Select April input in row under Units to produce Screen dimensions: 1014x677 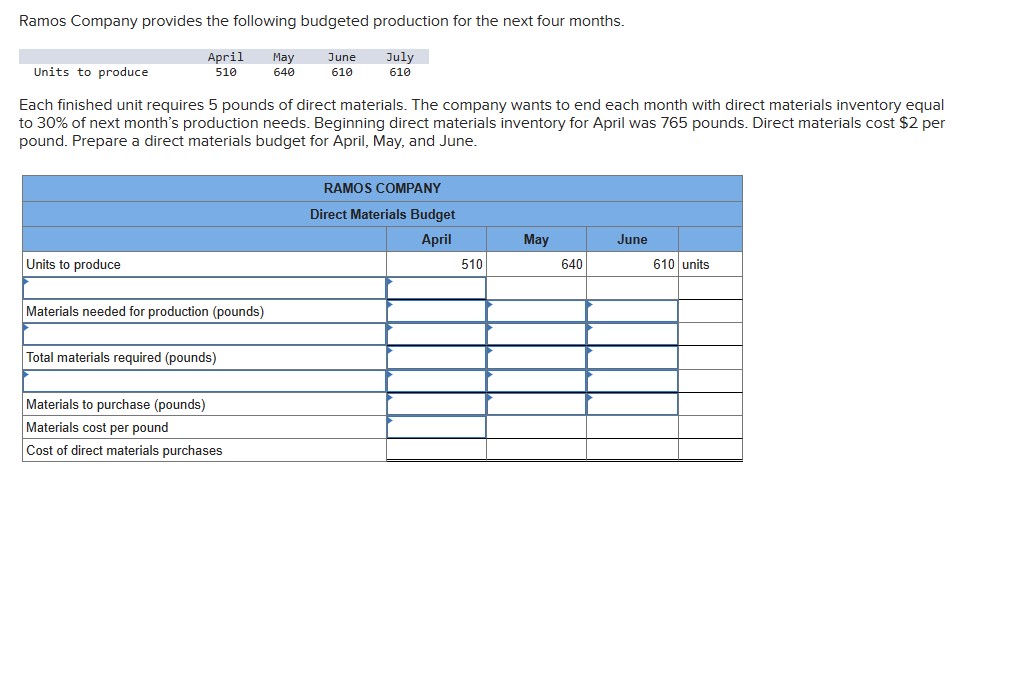(437, 288)
